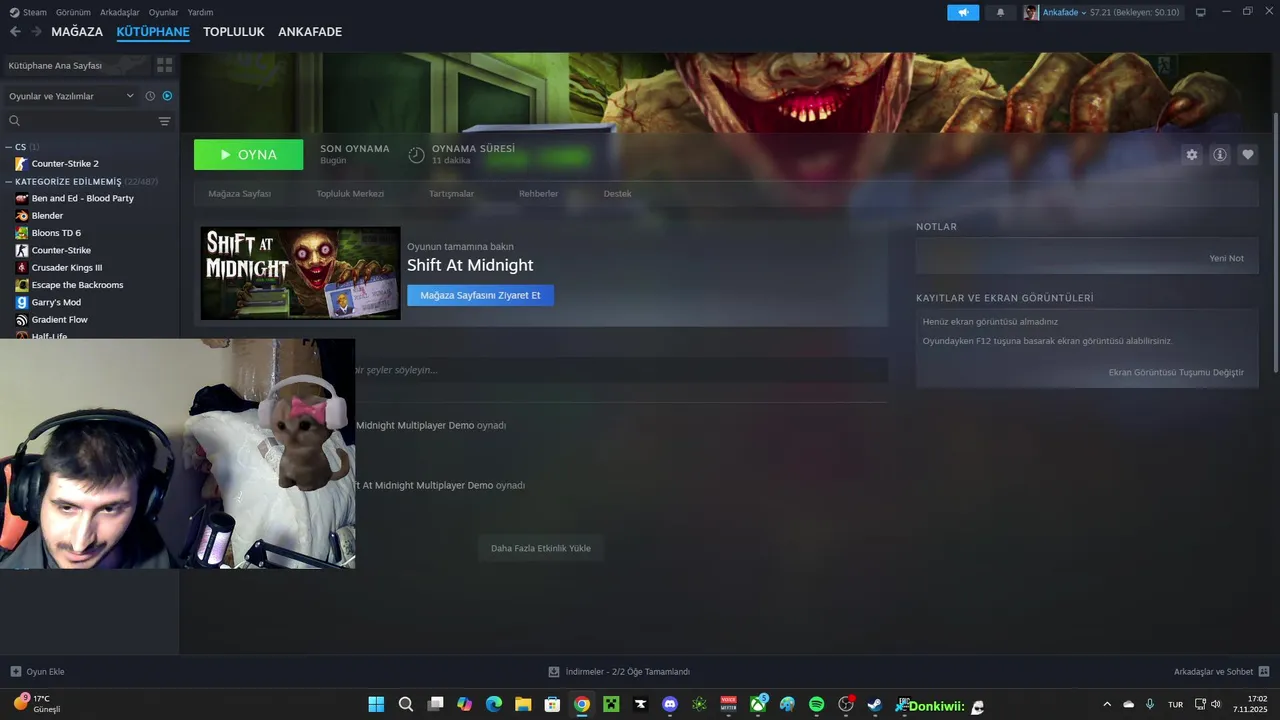Open Windows Start menu
The image size is (1280, 720).
(376, 705)
